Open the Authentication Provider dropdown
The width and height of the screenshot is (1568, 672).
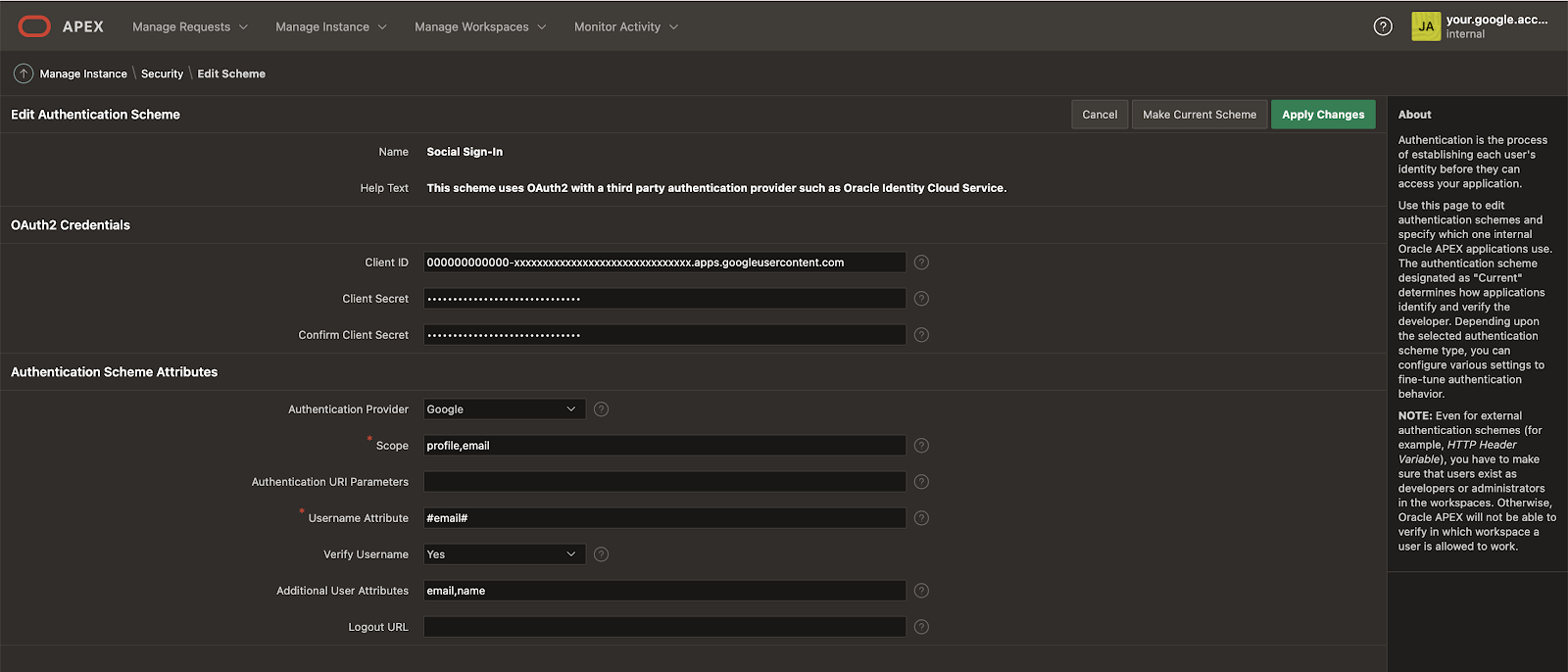[x=504, y=409]
